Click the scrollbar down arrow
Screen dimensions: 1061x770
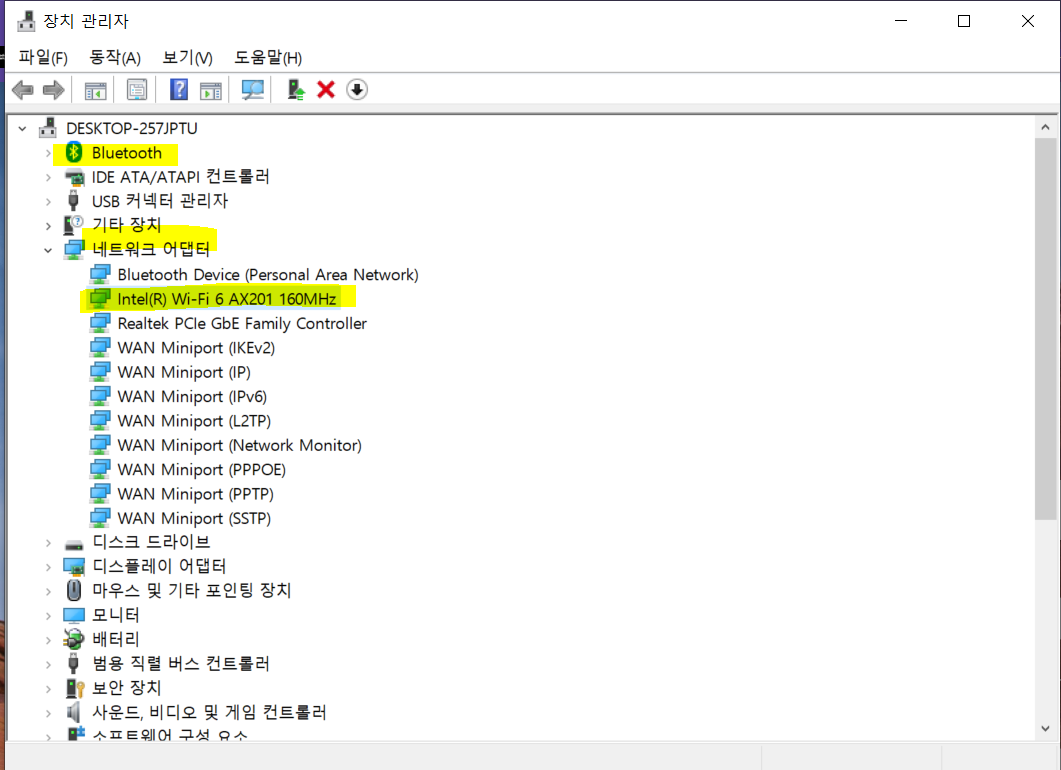click(x=1045, y=729)
